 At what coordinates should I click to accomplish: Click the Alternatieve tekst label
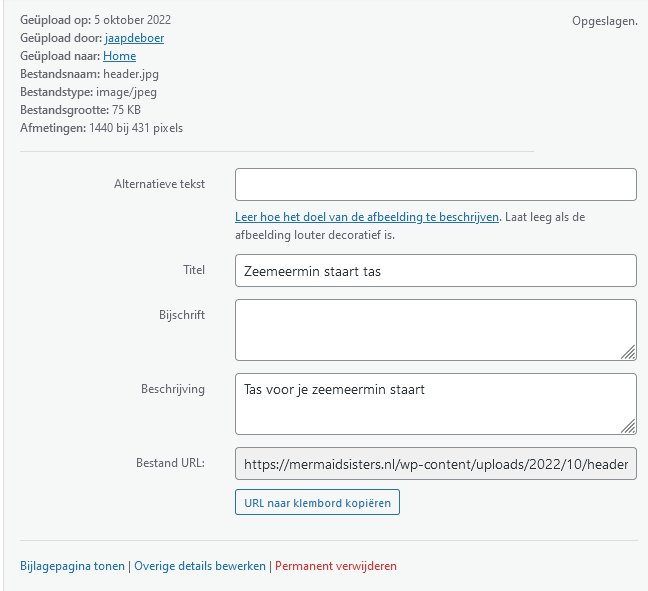[160, 184]
